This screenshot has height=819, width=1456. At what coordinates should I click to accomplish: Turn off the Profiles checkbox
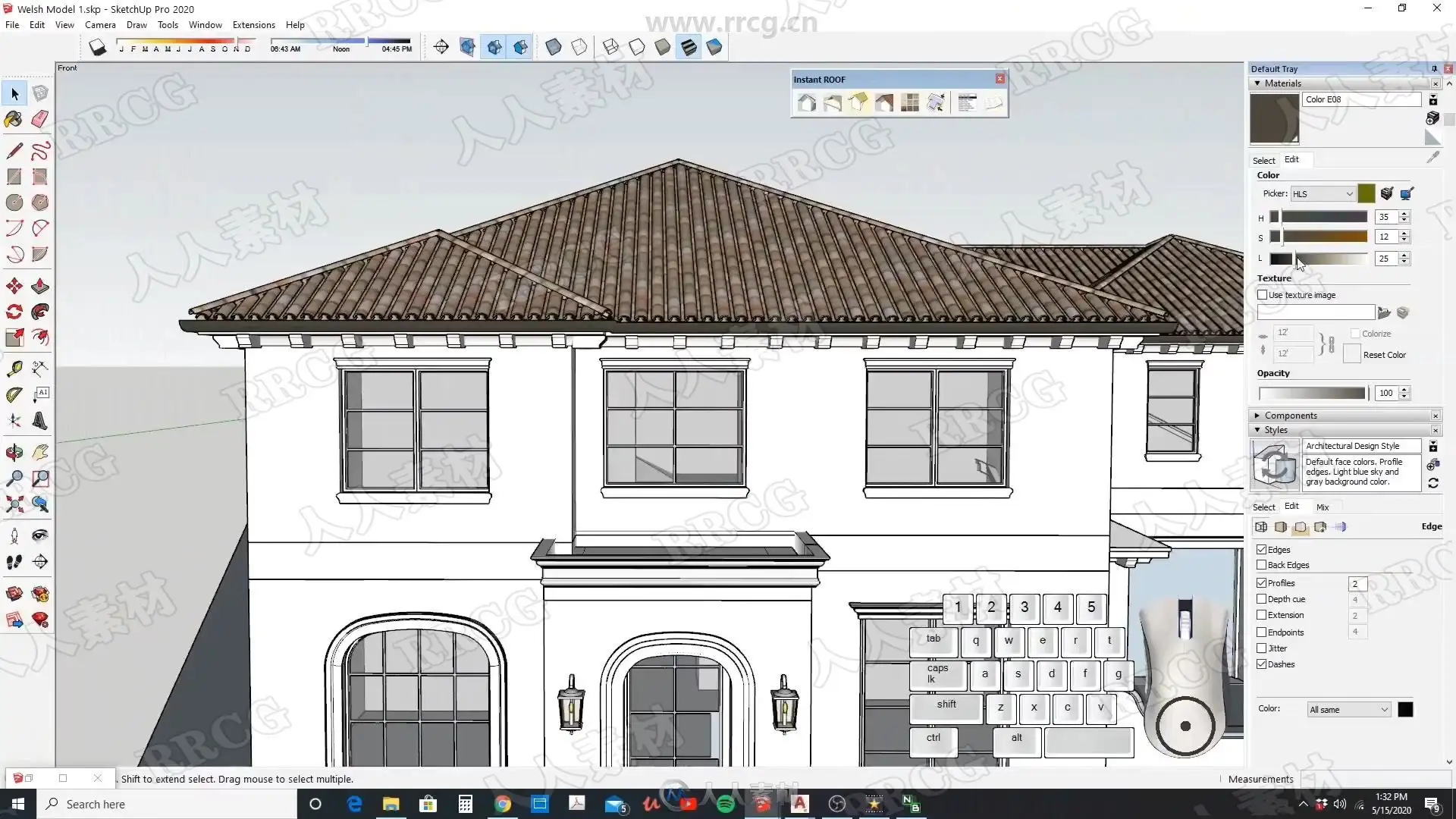click(x=1262, y=583)
